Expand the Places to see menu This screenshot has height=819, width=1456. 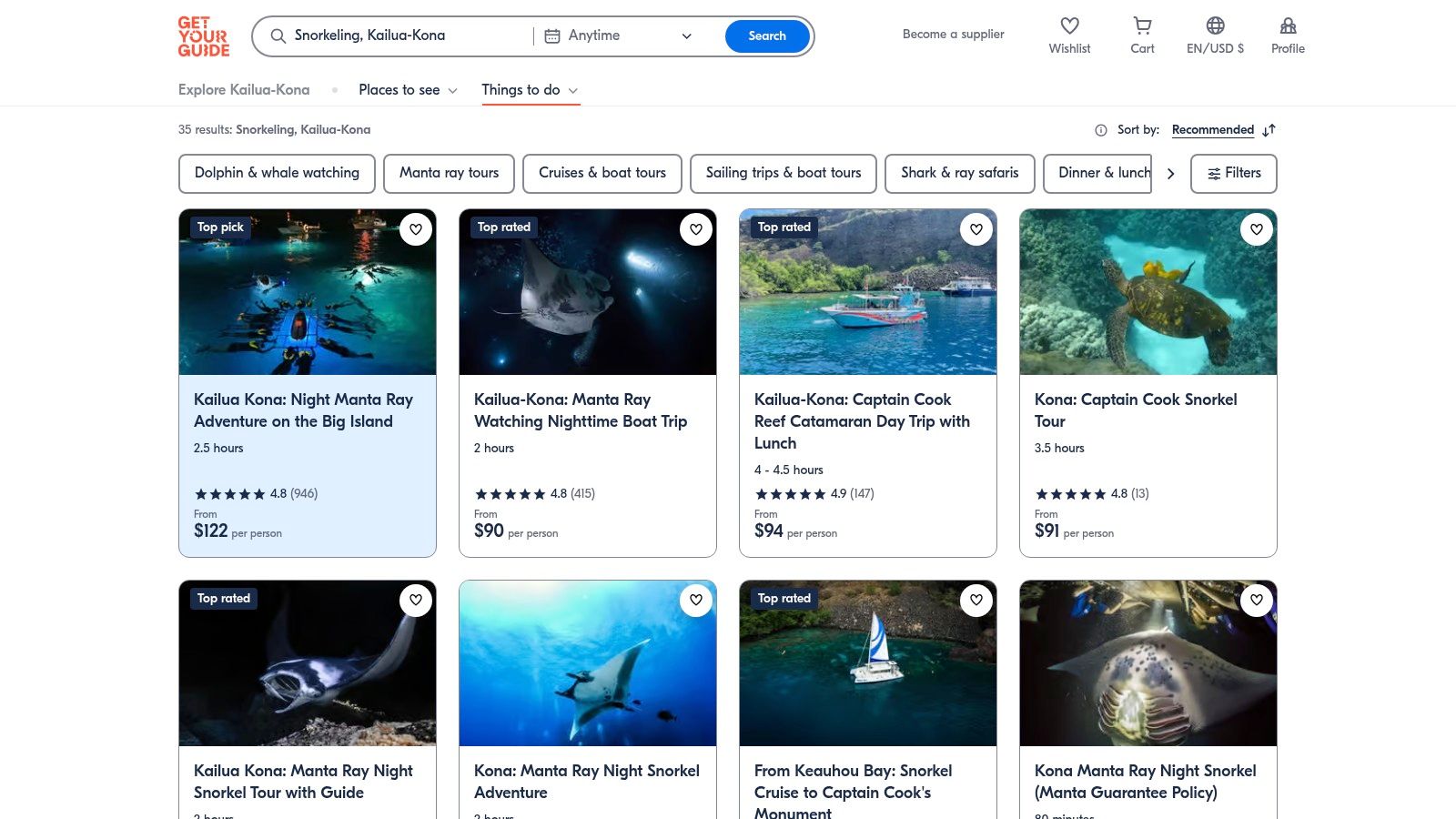tap(408, 90)
